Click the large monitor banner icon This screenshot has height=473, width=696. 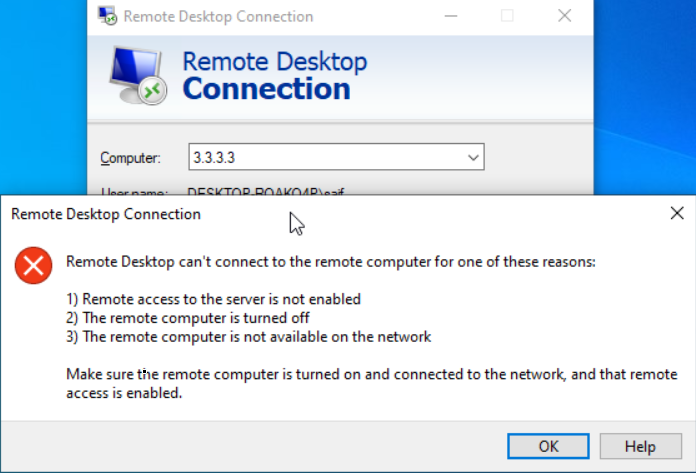coord(138,75)
